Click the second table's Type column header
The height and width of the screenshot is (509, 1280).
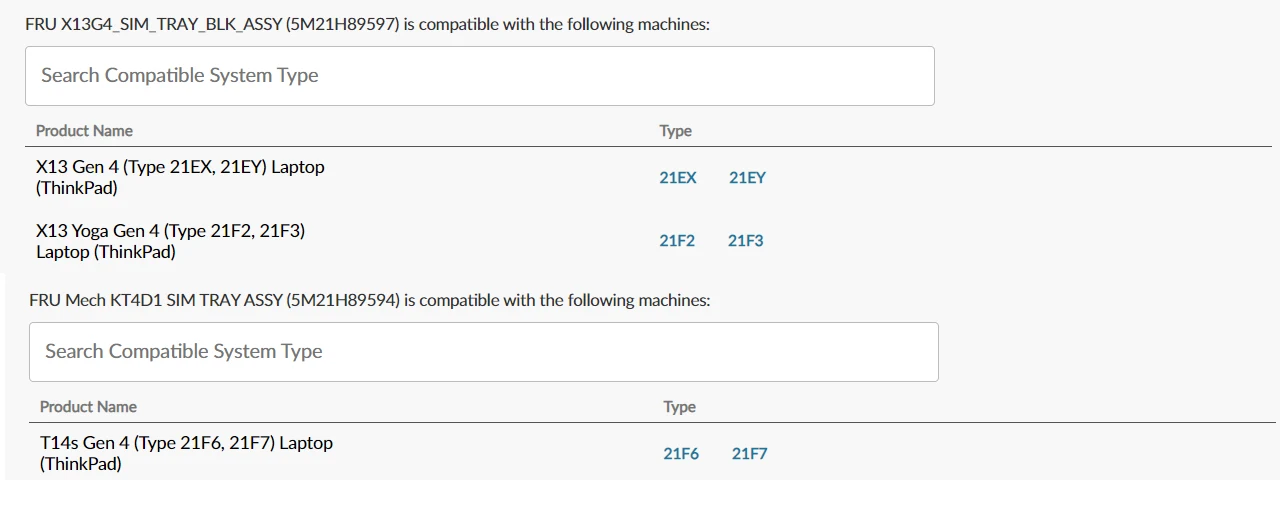[679, 407]
